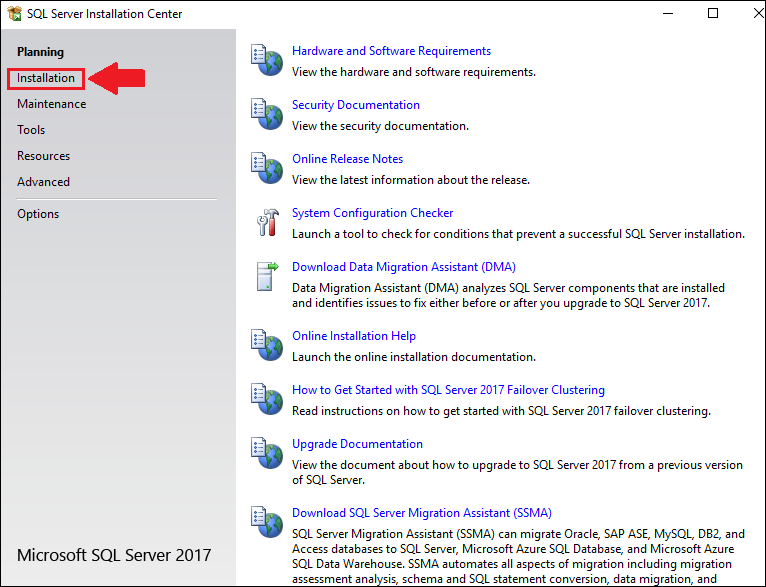766x587 pixels.
Task: Open the Options page
Action: click(38, 214)
